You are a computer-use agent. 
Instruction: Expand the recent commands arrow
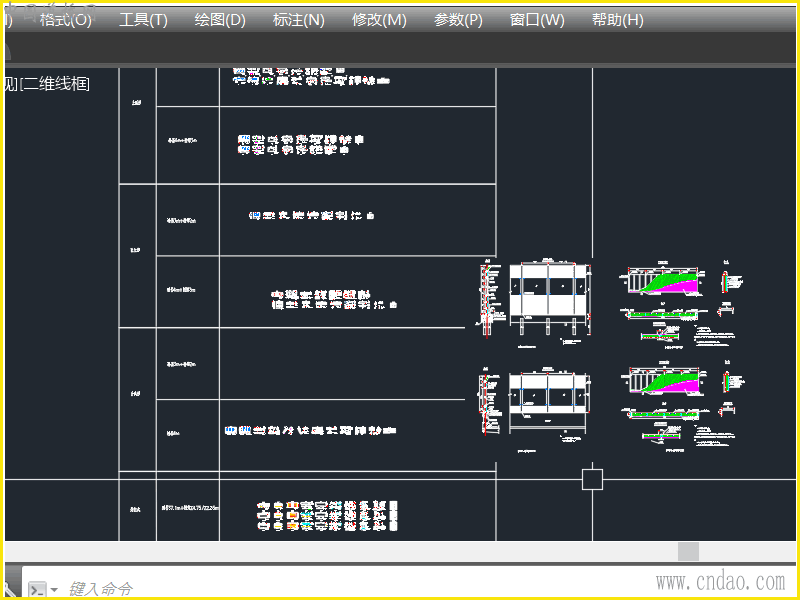click(54, 590)
